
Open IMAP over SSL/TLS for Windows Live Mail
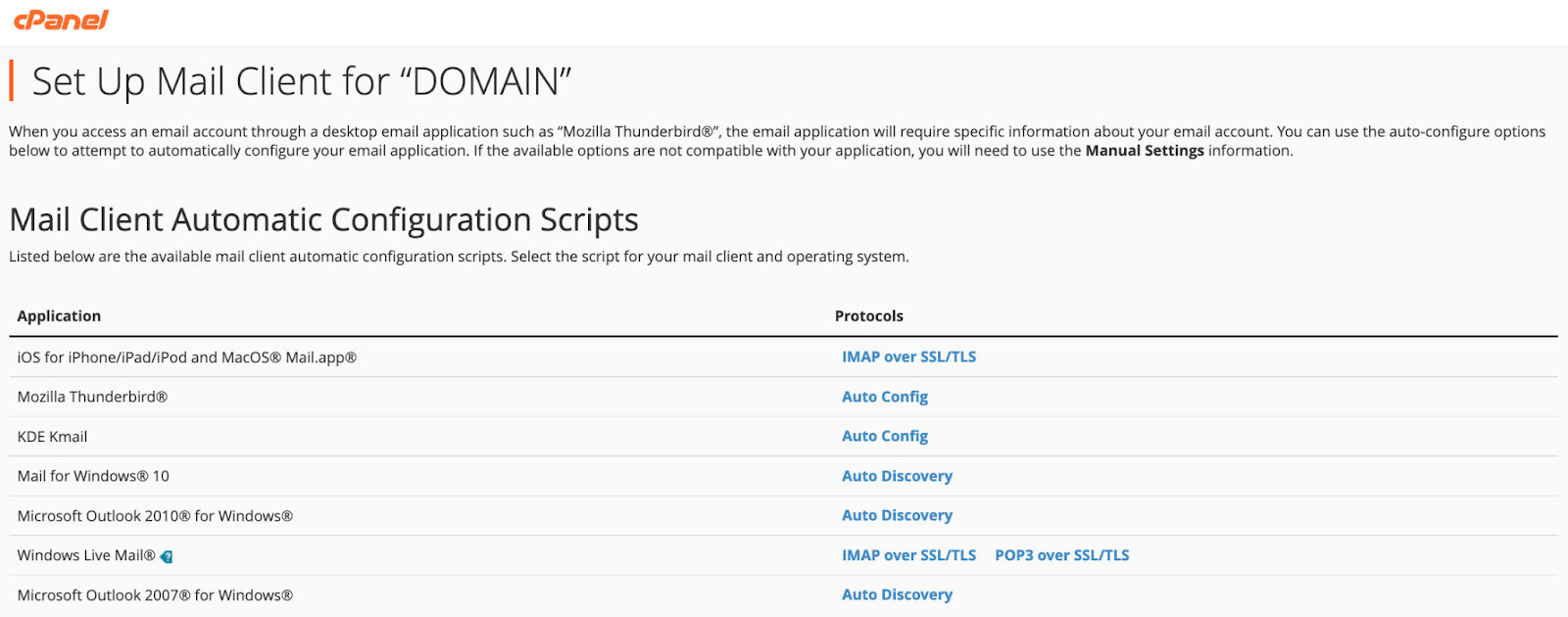click(908, 555)
